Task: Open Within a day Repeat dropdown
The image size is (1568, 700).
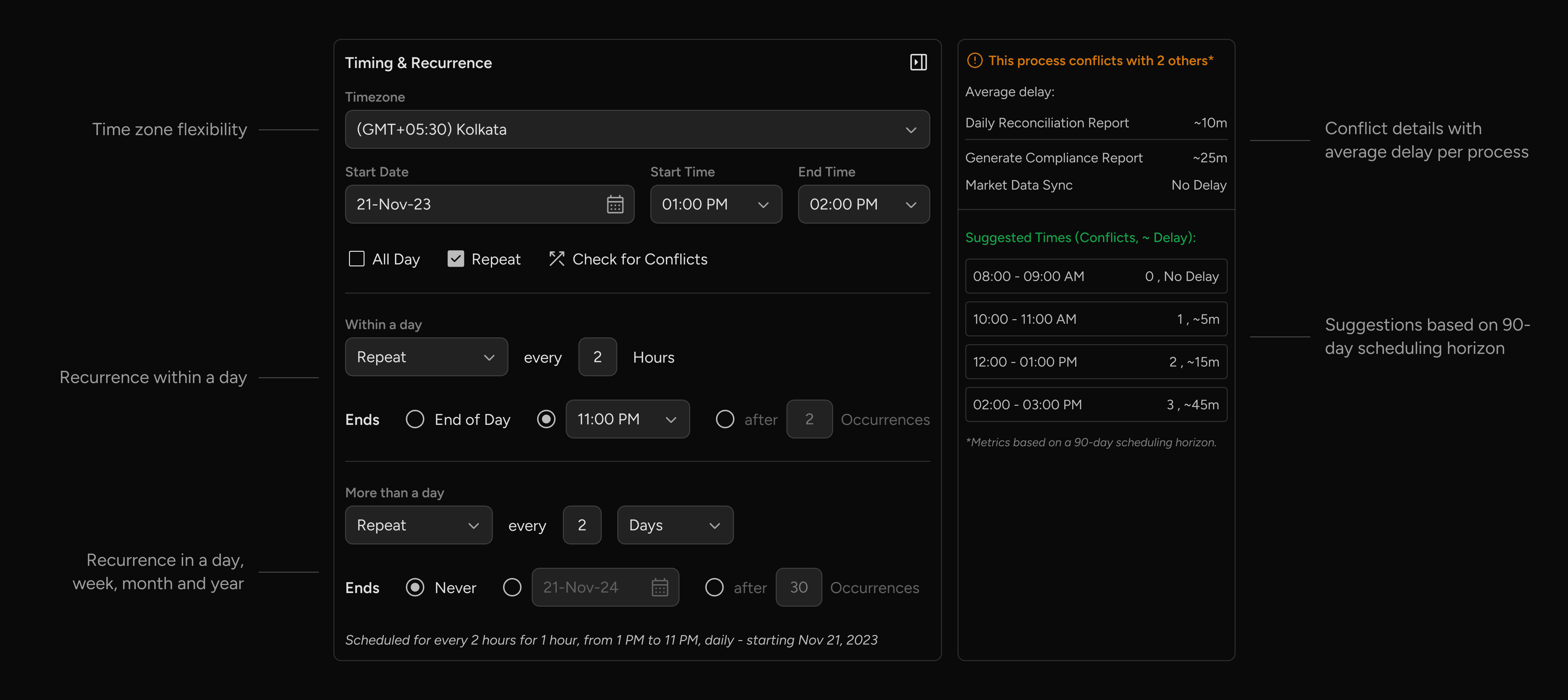Action: coord(426,357)
